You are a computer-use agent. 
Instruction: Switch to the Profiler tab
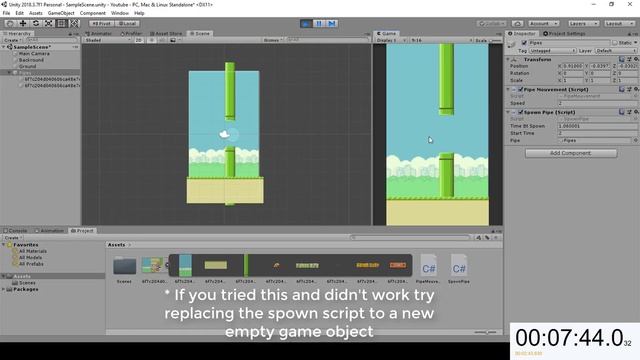[x=131, y=33]
